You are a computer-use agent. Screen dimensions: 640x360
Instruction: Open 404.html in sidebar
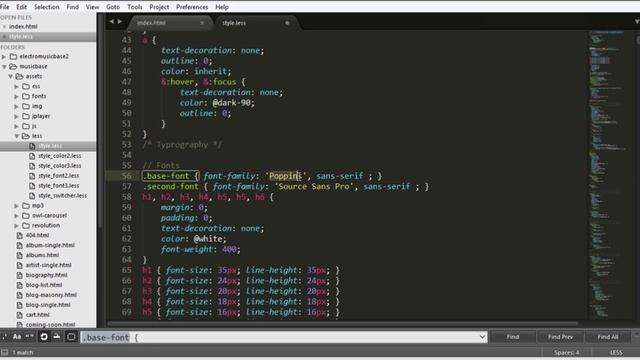click(x=37, y=236)
